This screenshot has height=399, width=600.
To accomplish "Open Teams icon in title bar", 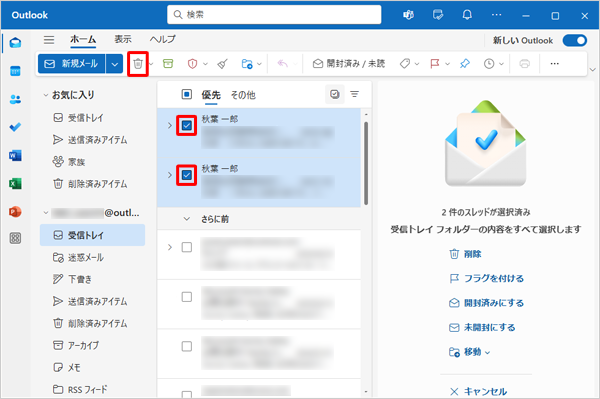I will click(408, 15).
